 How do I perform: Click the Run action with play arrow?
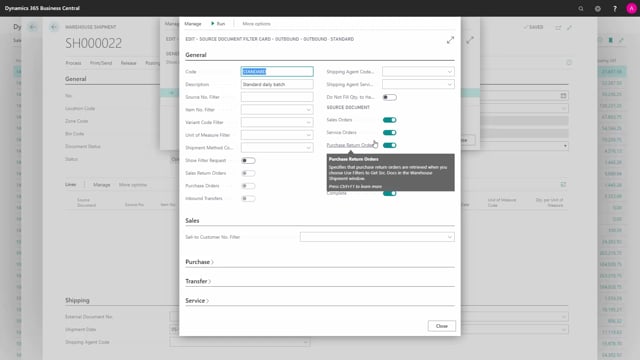[218, 24]
